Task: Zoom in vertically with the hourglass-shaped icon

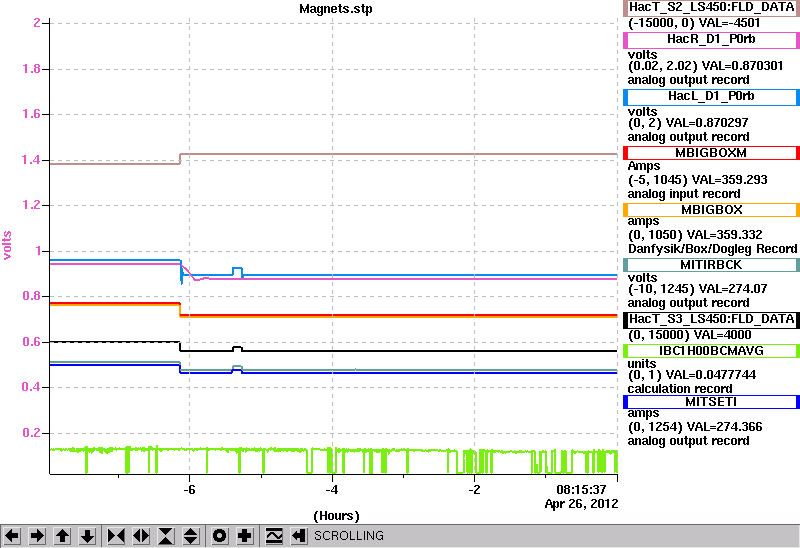Action: click(166, 536)
